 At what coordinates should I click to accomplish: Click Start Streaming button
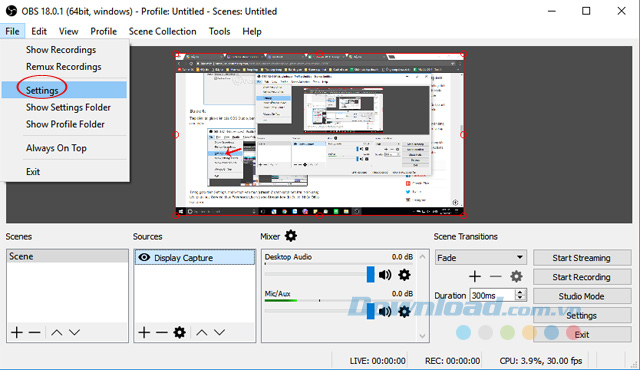[x=582, y=258]
